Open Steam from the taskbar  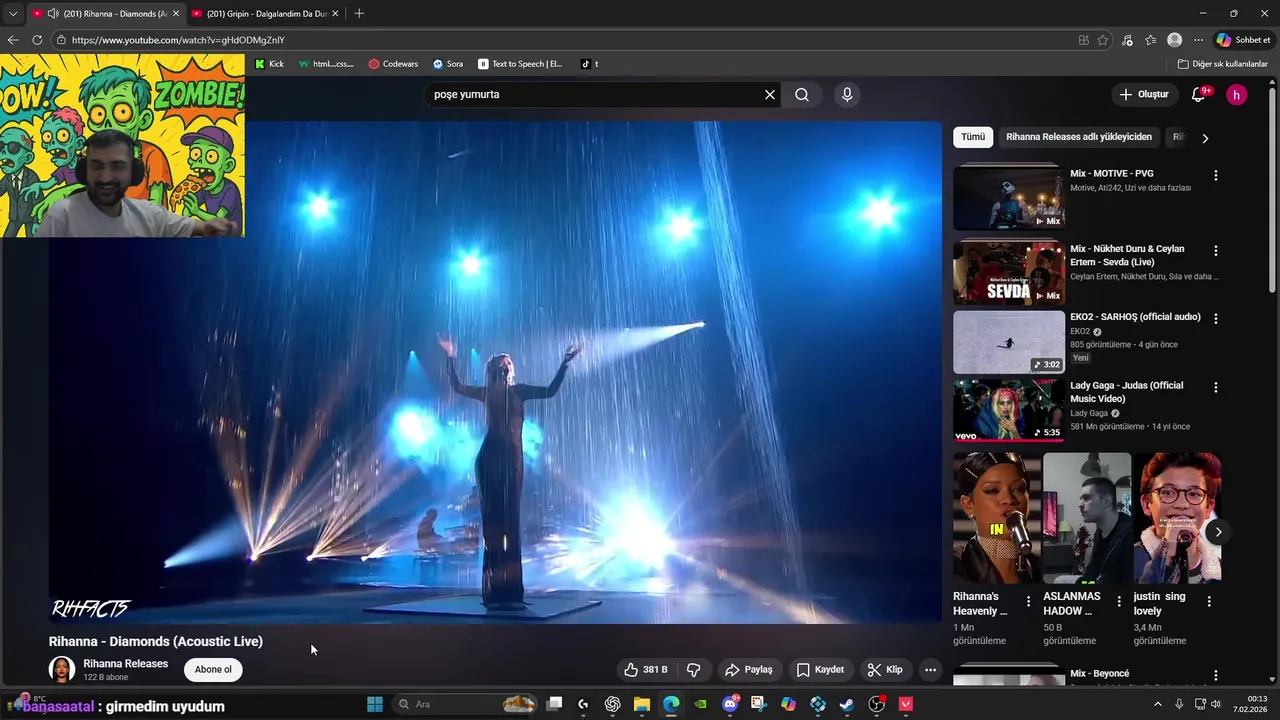pos(847,704)
